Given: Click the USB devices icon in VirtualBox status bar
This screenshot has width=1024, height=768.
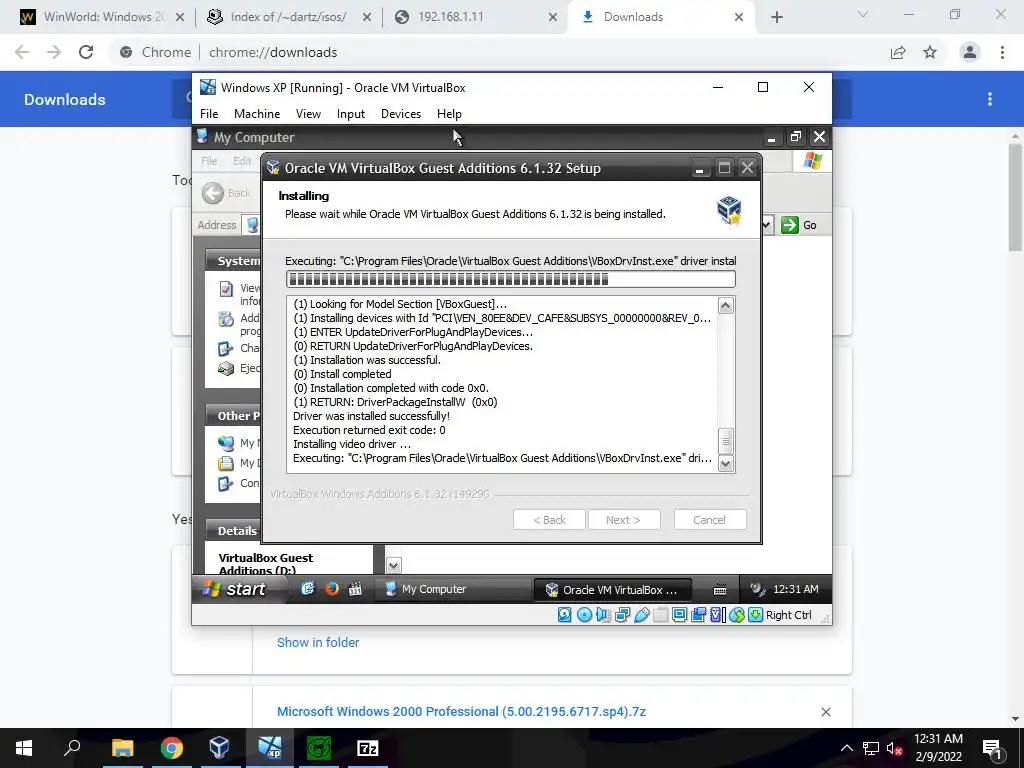Looking at the screenshot, I should tap(641, 615).
